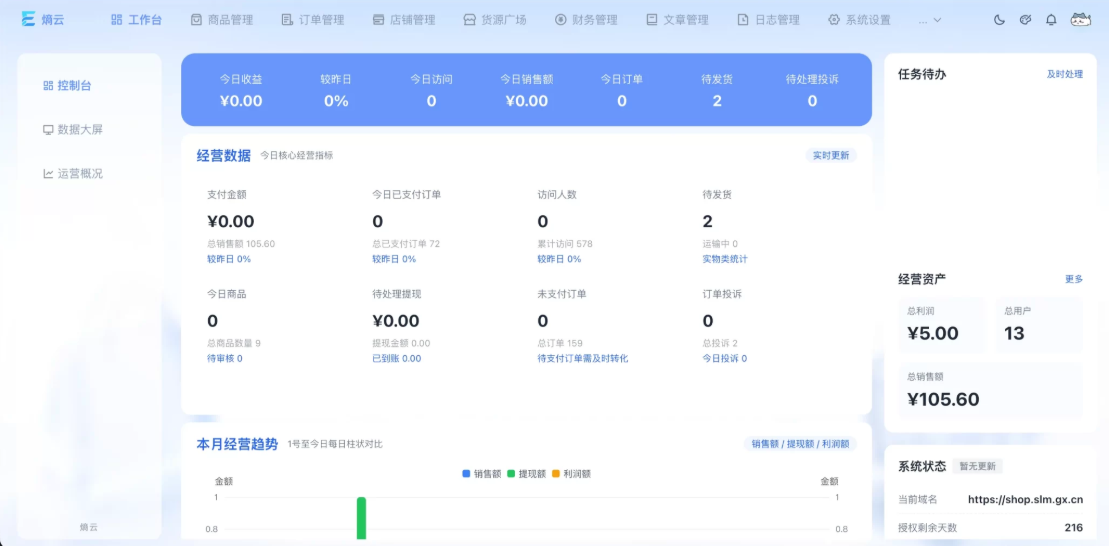Click the 总销售额 105.60 text under 支付金额

(x=241, y=244)
